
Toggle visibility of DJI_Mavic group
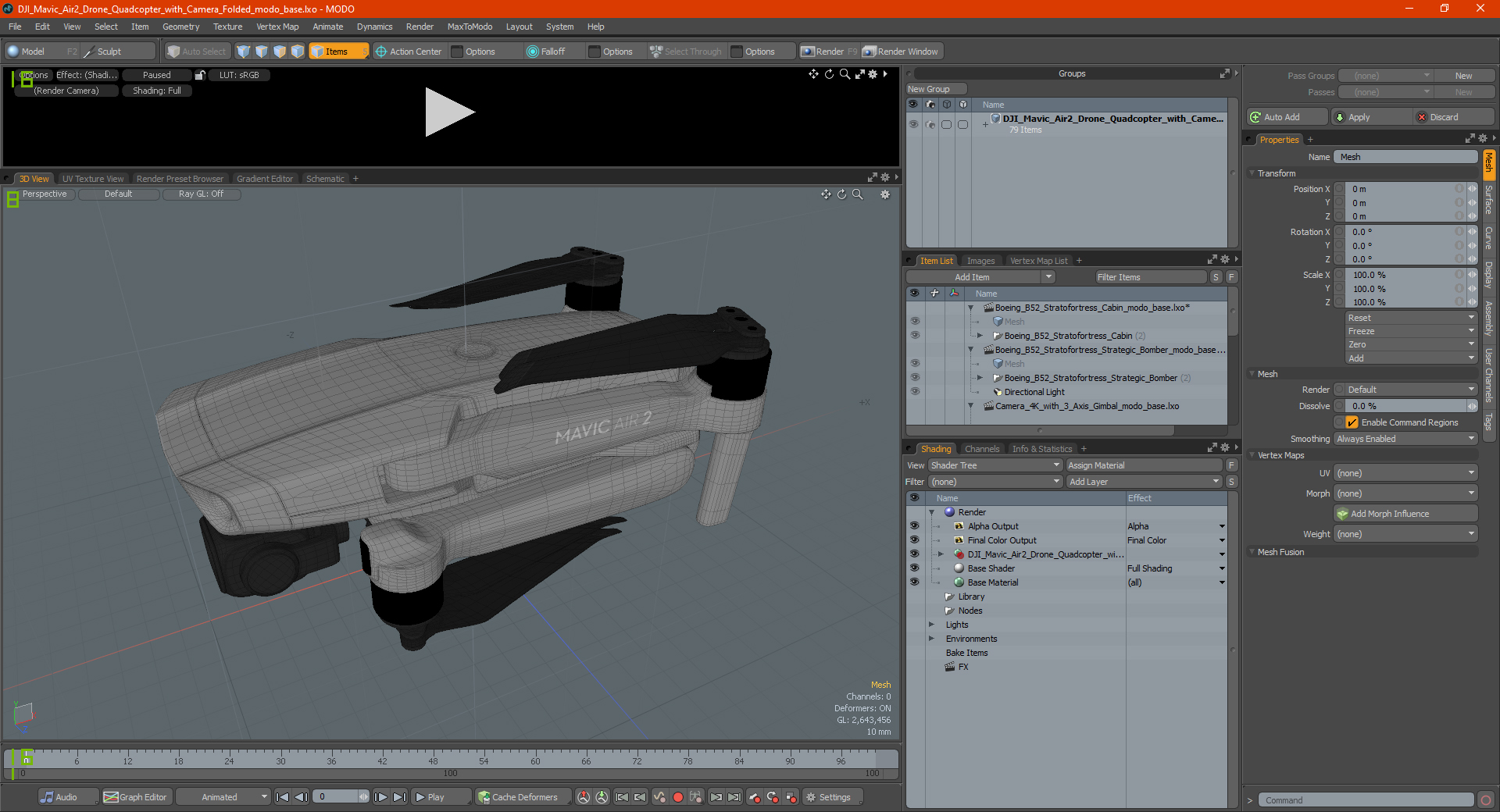[912, 124]
